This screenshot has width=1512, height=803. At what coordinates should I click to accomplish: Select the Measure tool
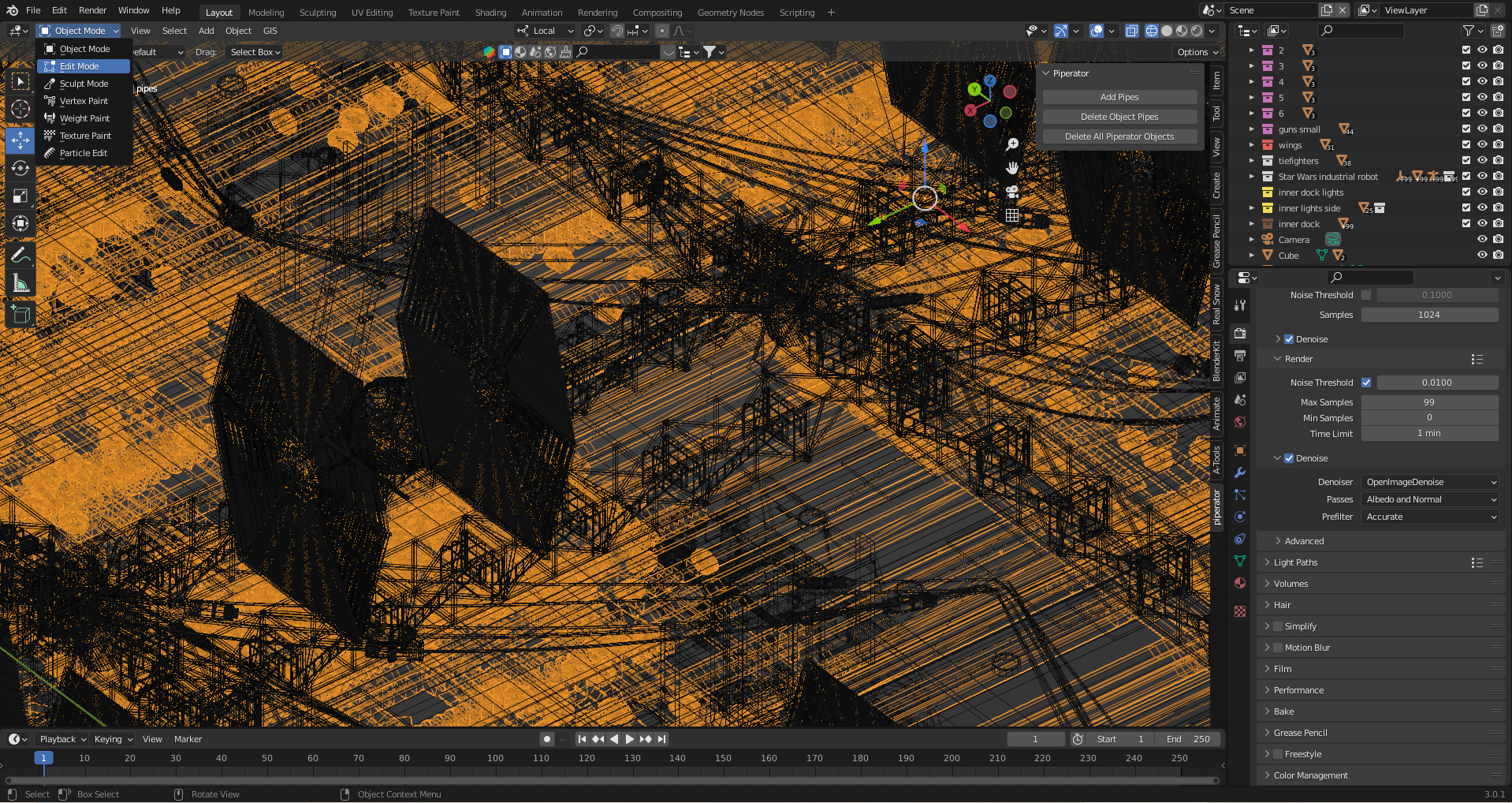tap(20, 283)
